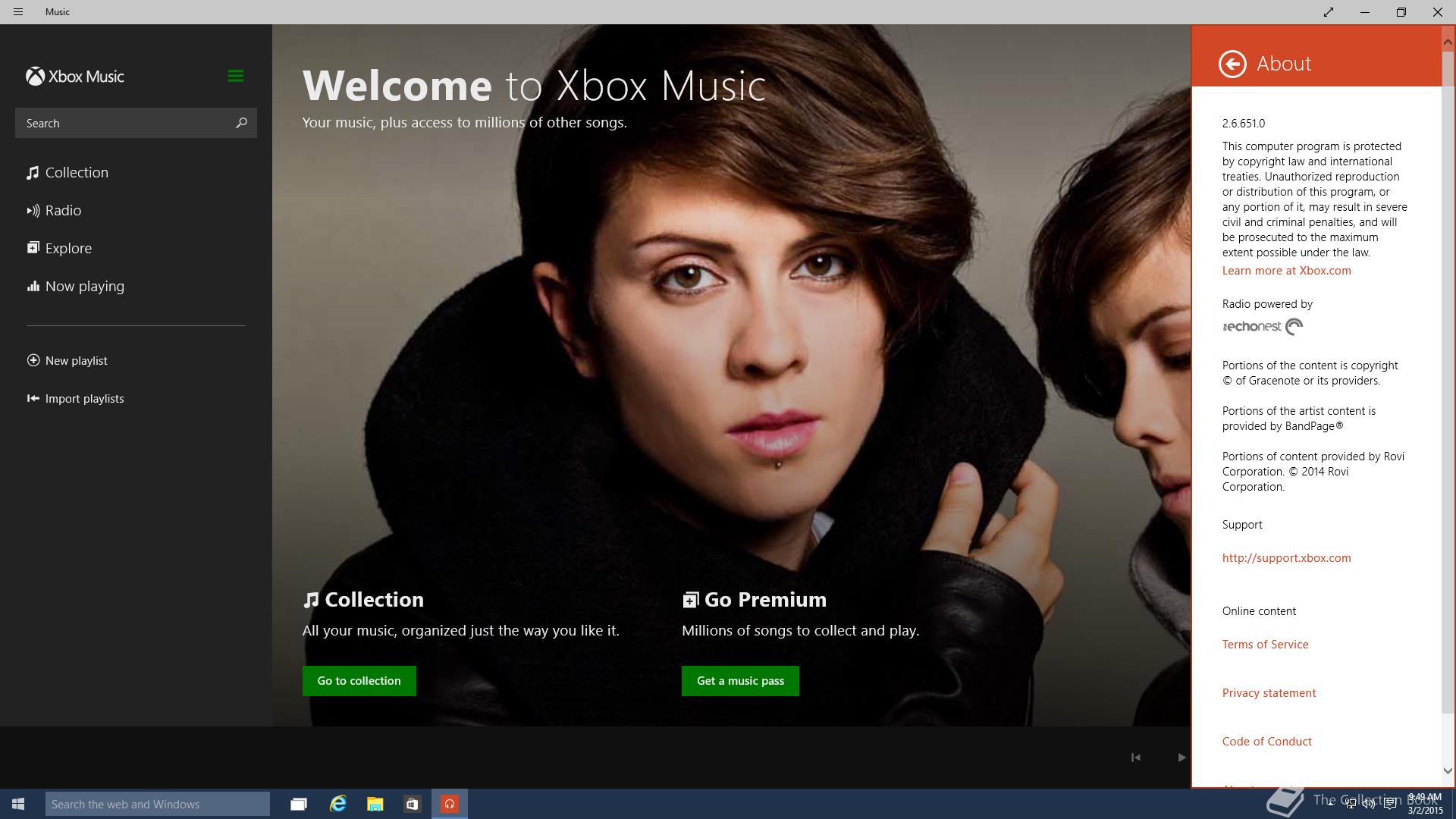Click the back arrow in About panel

point(1232,64)
